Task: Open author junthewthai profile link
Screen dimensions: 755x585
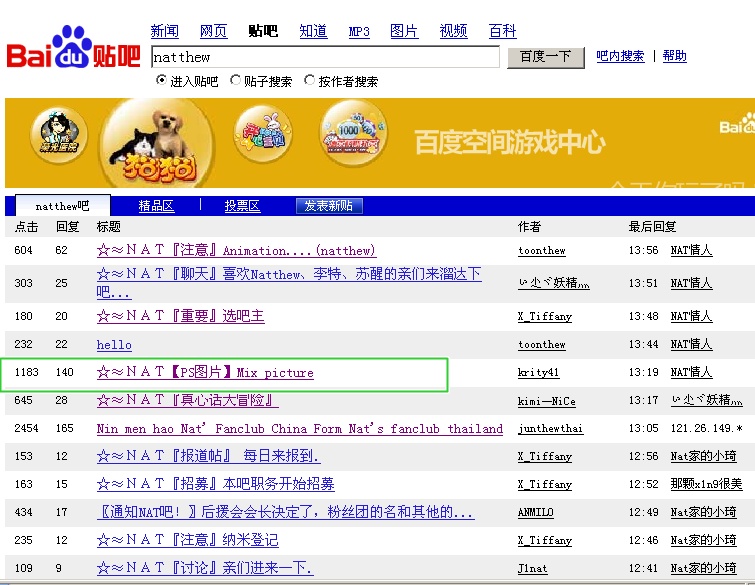Action: (x=550, y=429)
